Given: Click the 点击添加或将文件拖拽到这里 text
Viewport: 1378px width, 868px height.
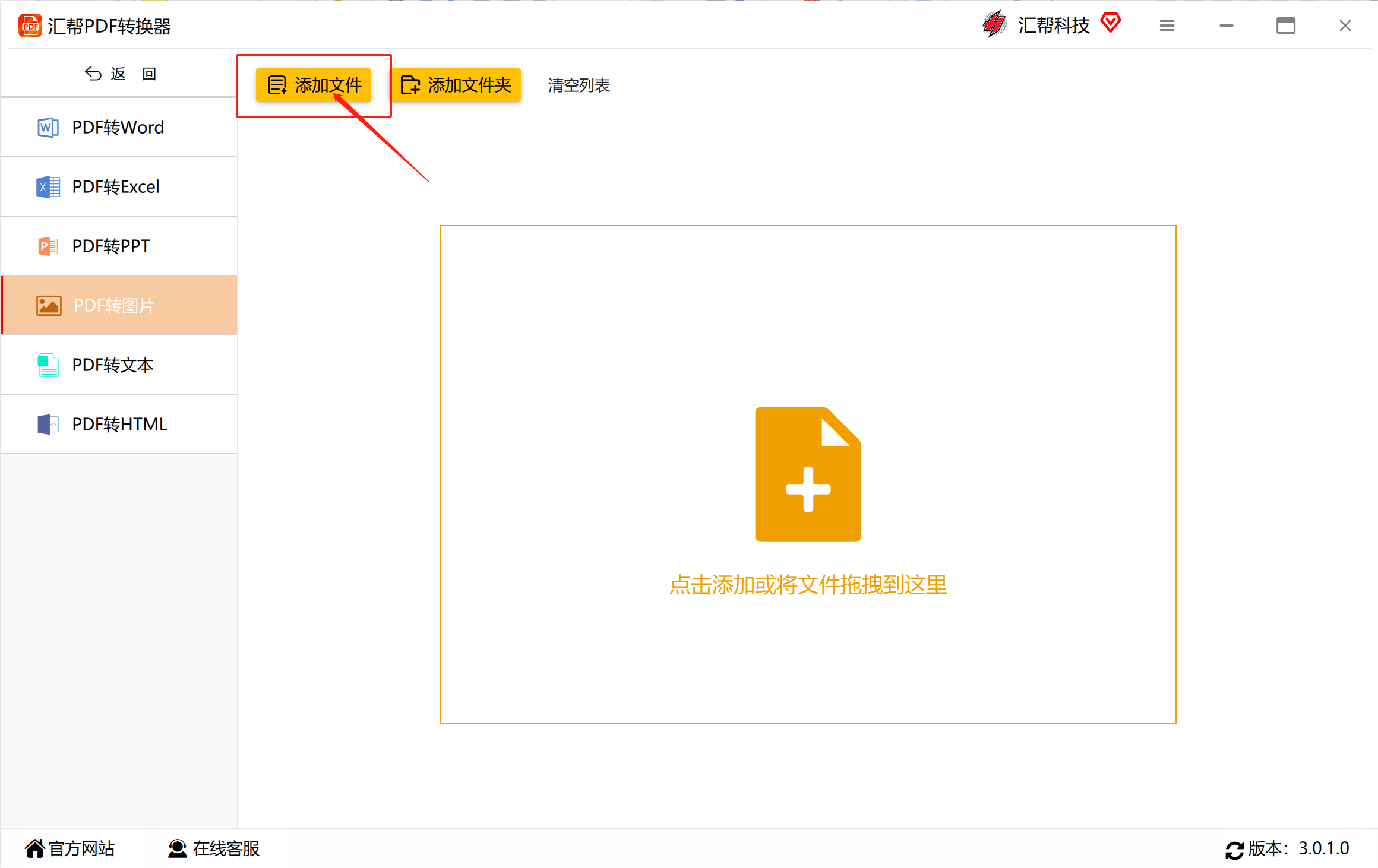Looking at the screenshot, I should coord(808,585).
